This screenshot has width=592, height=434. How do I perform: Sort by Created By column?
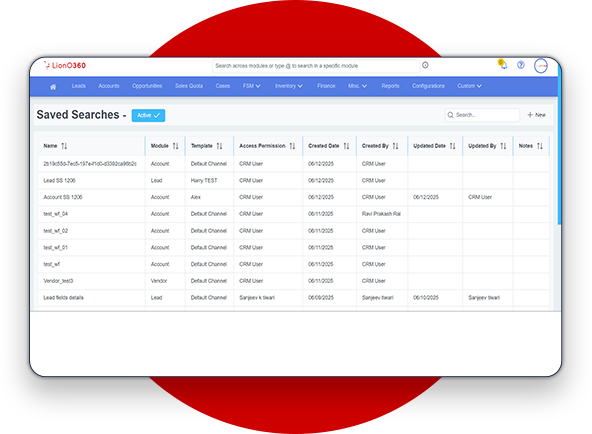click(x=395, y=146)
